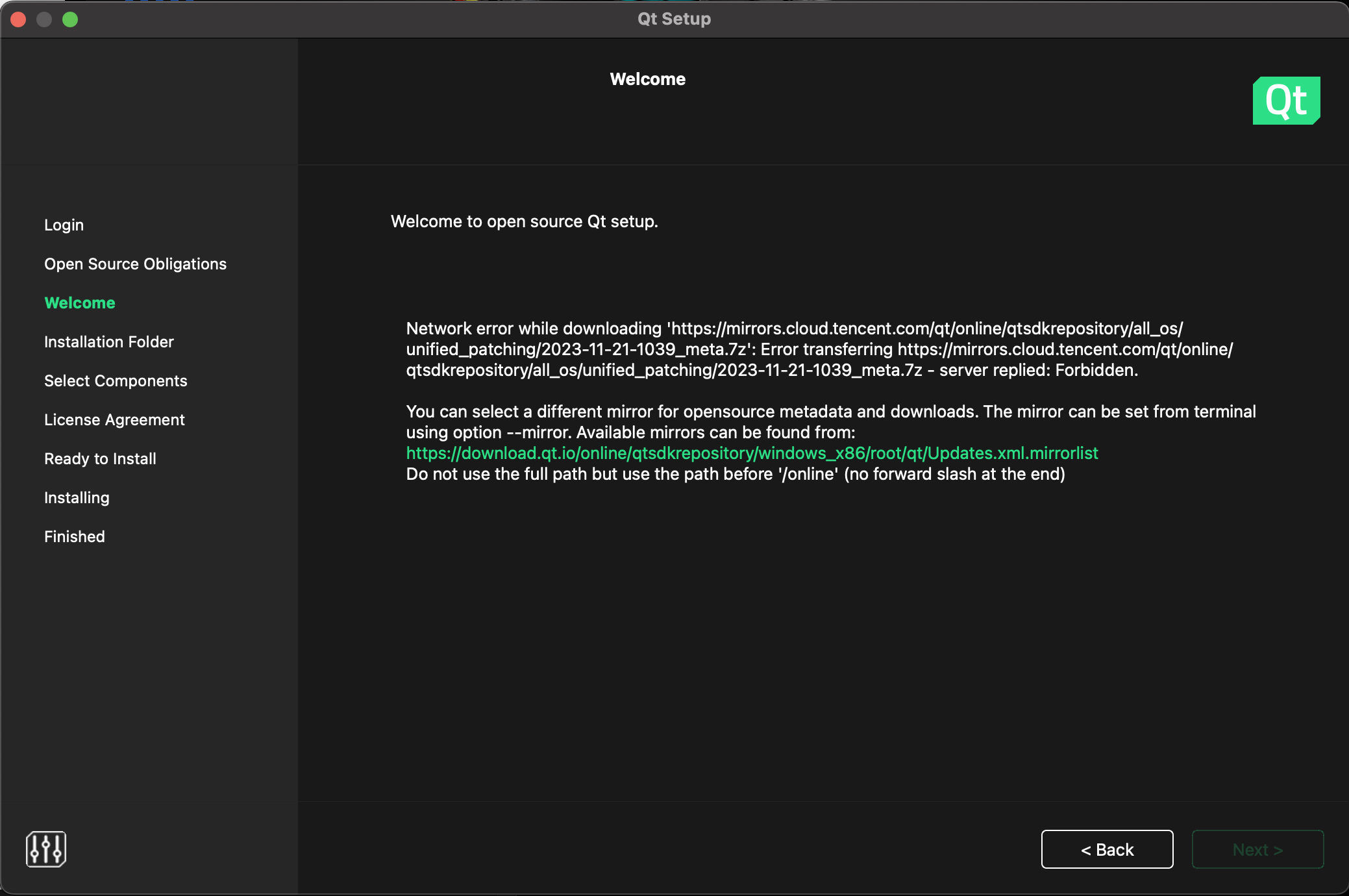This screenshot has height=896, width=1349.
Task: Select the Welcome step in the sidebar
Action: point(79,303)
